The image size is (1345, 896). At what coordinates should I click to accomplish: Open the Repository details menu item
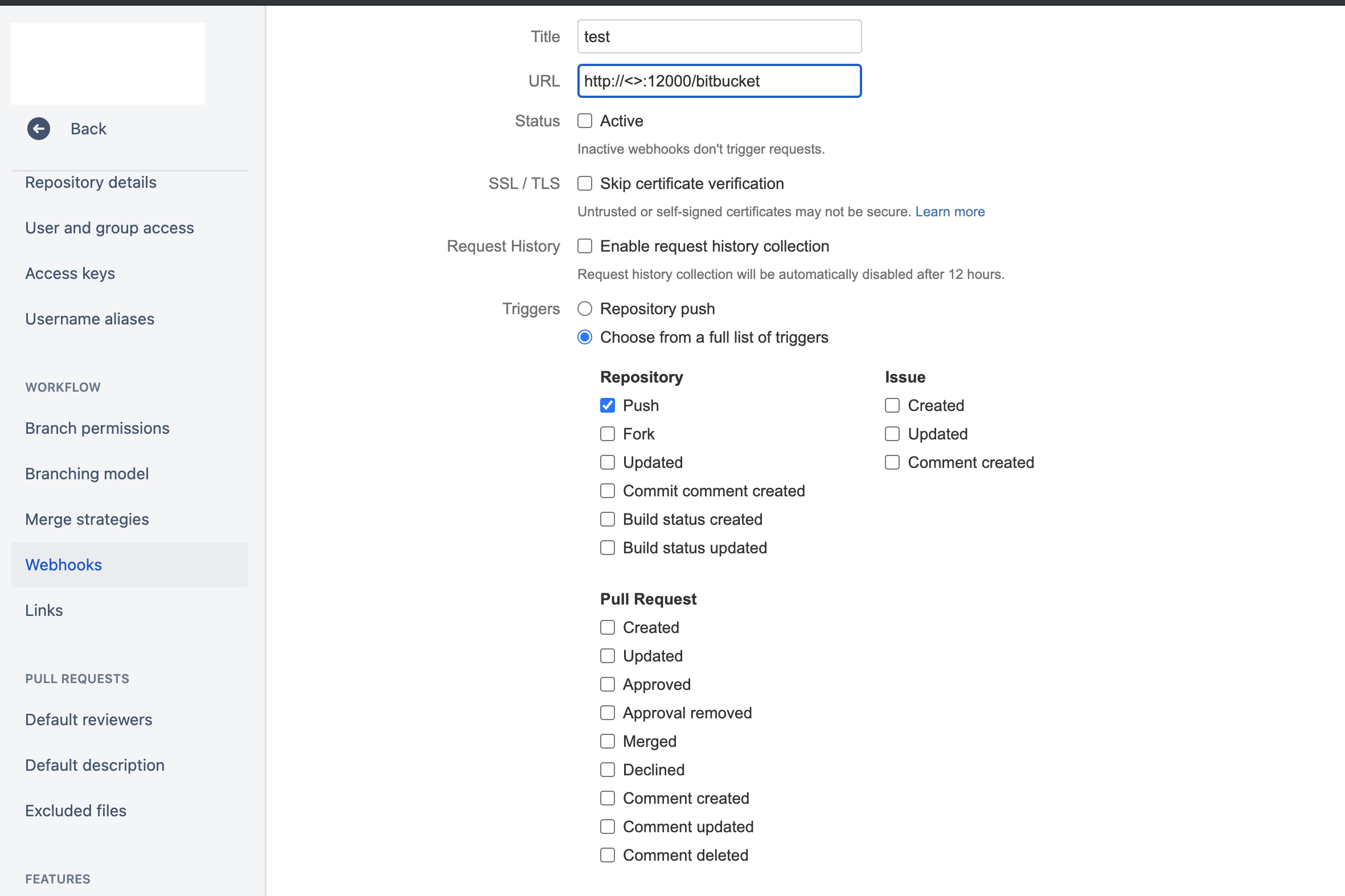click(x=91, y=181)
